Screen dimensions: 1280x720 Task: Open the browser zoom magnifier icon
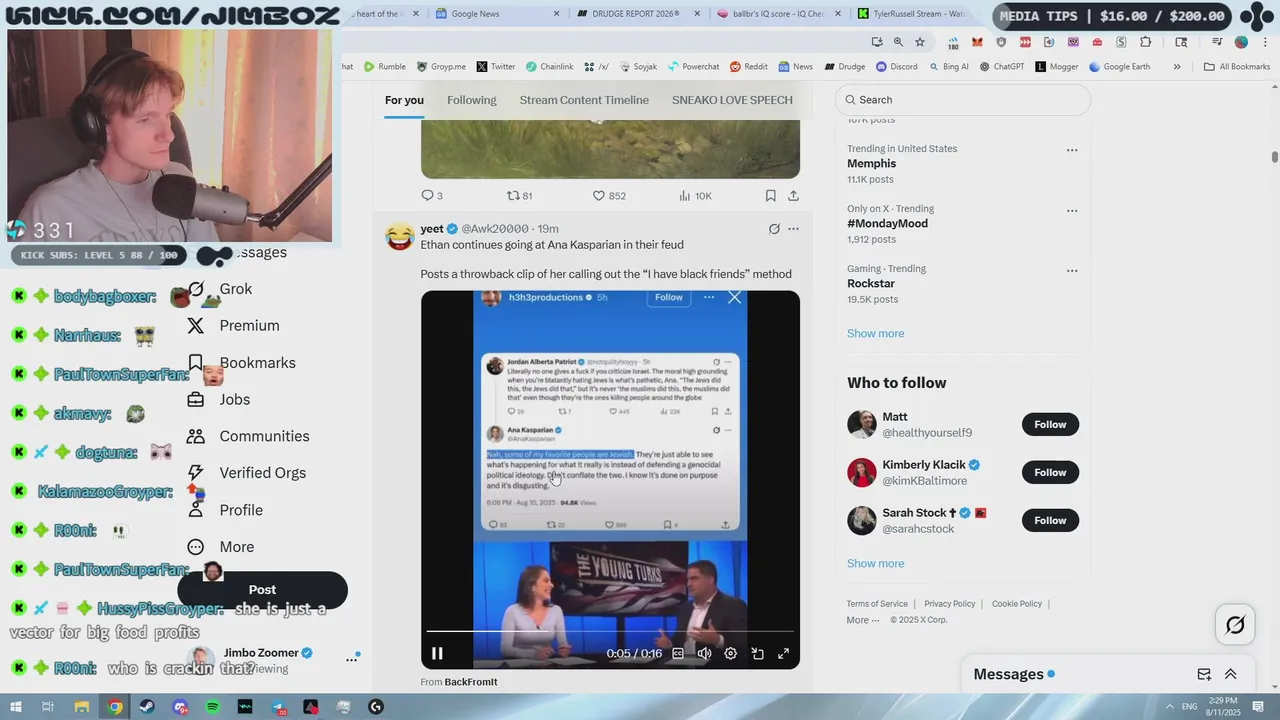coord(898,42)
